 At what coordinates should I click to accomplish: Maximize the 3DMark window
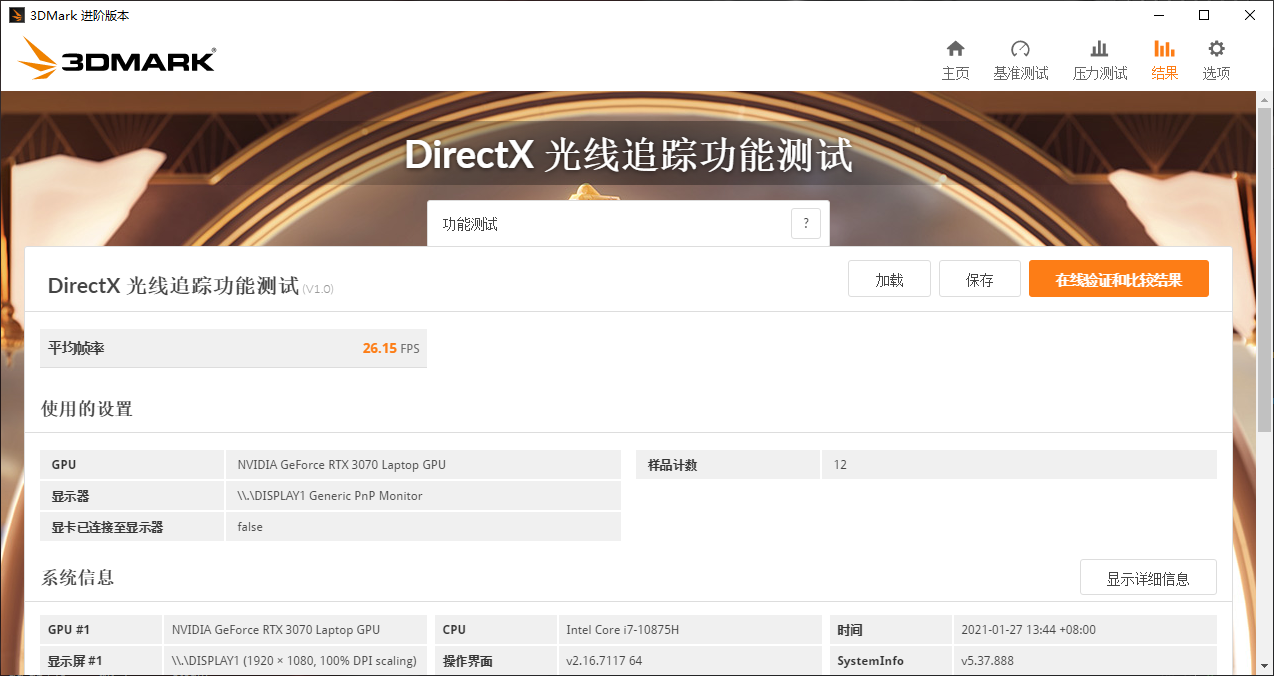[x=1204, y=15]
